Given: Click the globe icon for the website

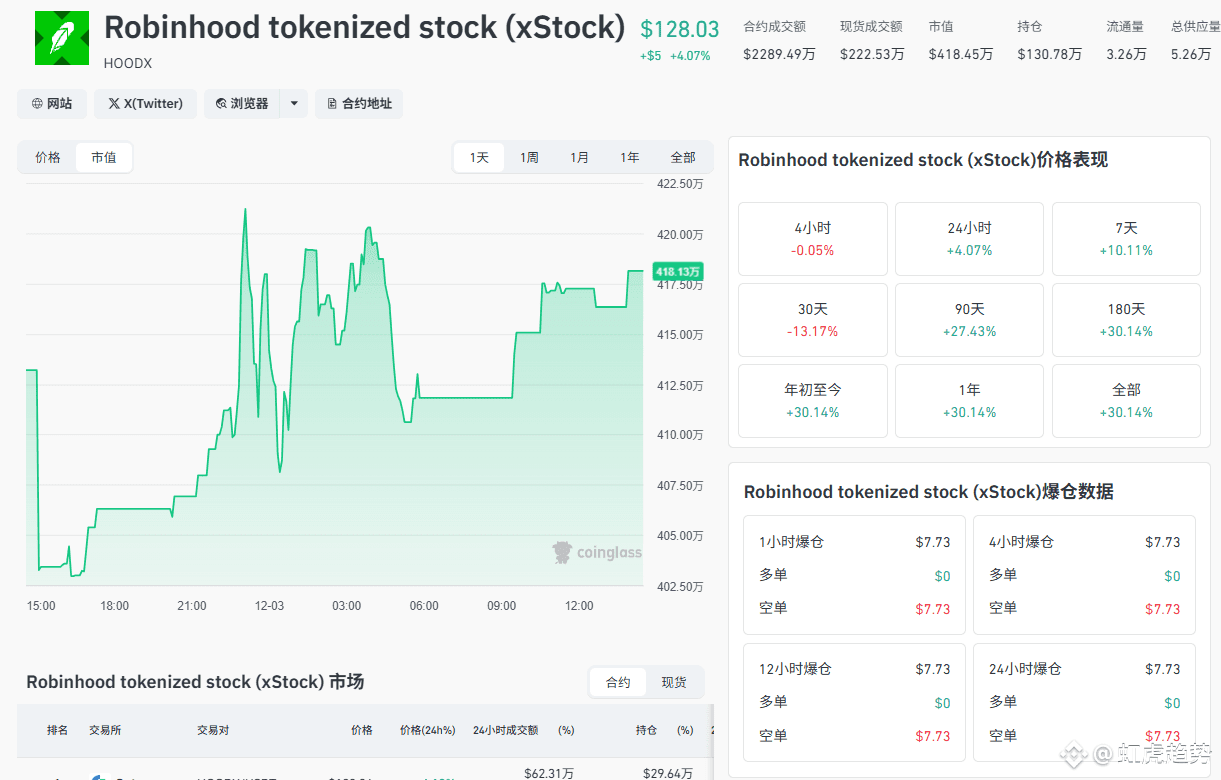Looking at the screenshot, I should click(x=38, y=104).
